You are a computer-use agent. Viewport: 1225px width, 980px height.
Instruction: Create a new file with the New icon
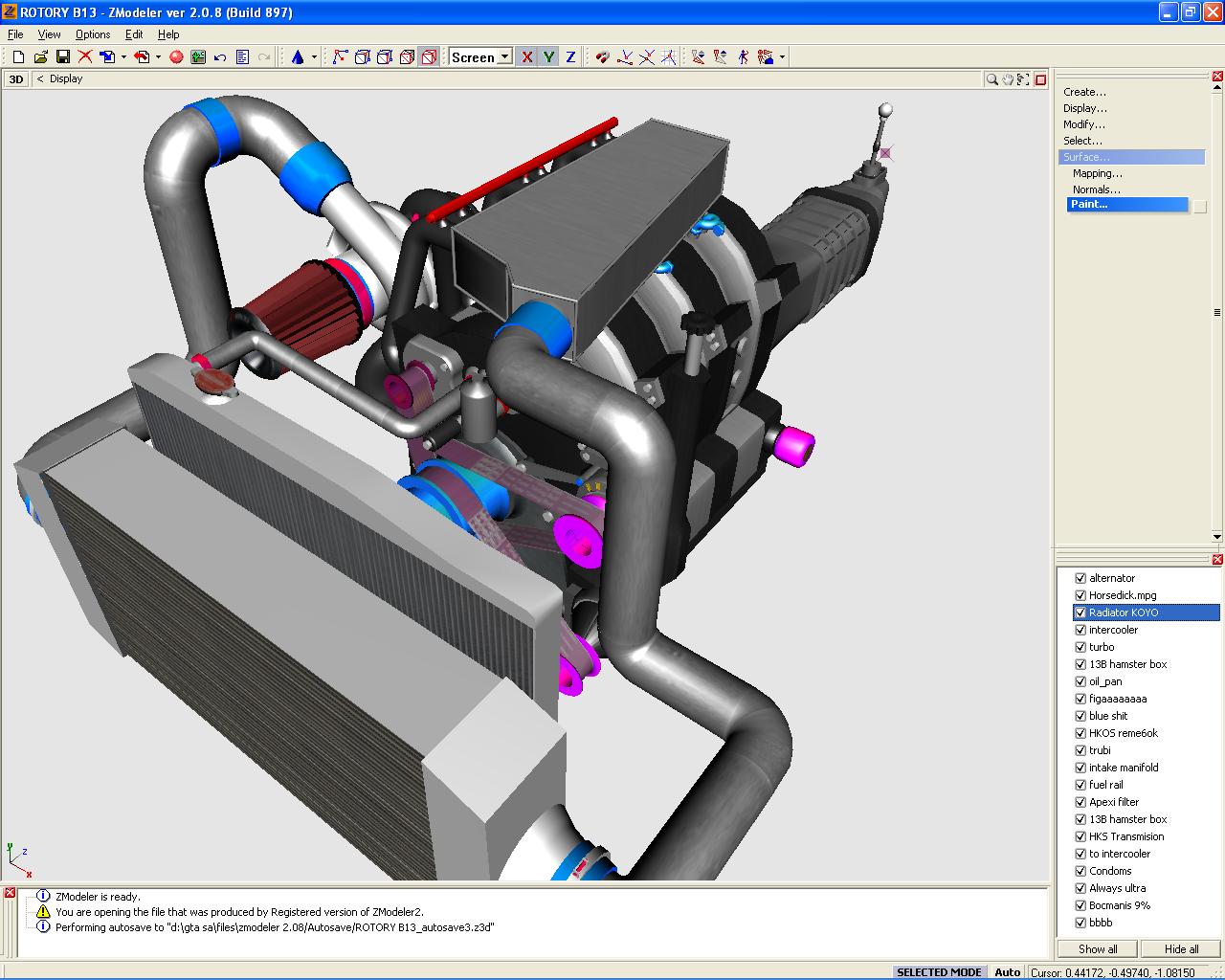tap(18, 57)
